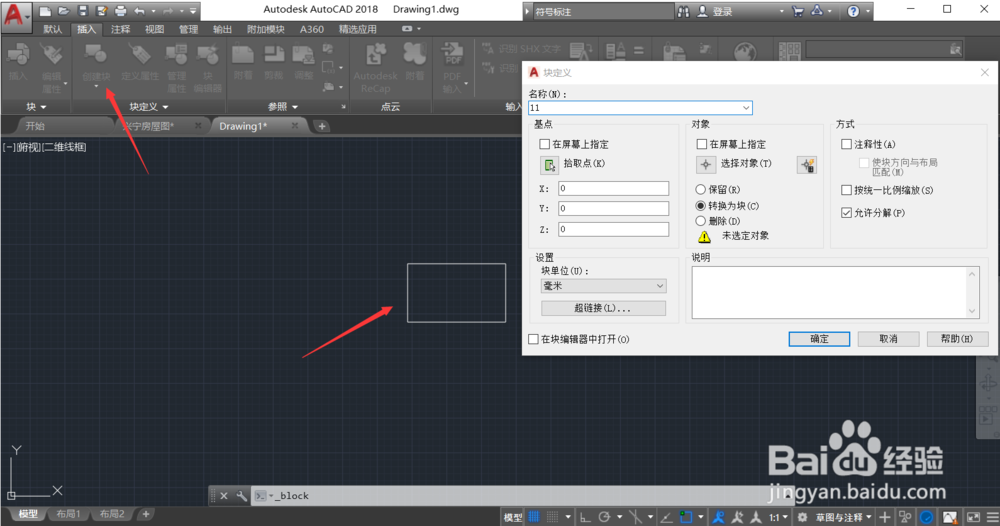Click the 取消 button in block dialog

(x=888, y=339)
